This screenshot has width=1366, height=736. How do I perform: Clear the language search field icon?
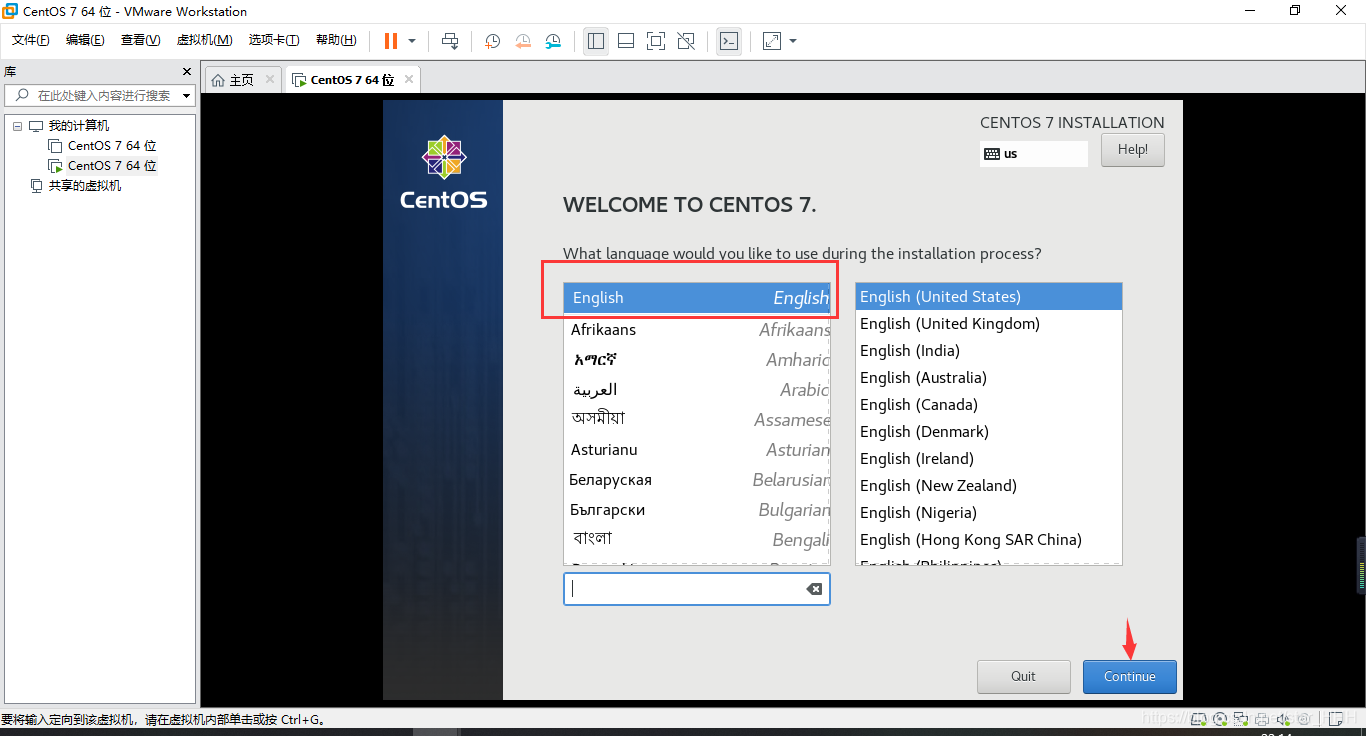point(814,589)
